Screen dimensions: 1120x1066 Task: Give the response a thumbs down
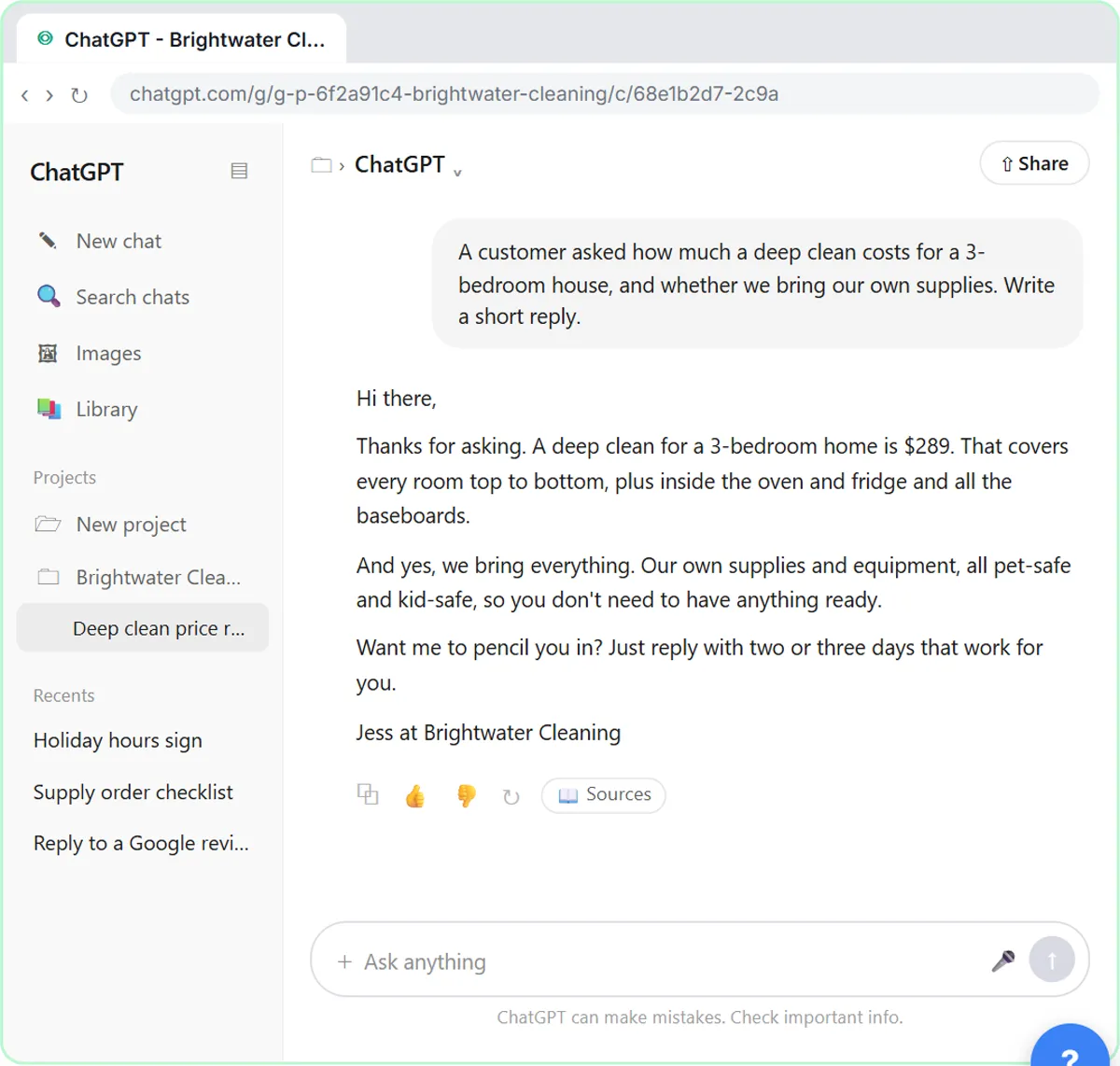click(x=466, y=795)
